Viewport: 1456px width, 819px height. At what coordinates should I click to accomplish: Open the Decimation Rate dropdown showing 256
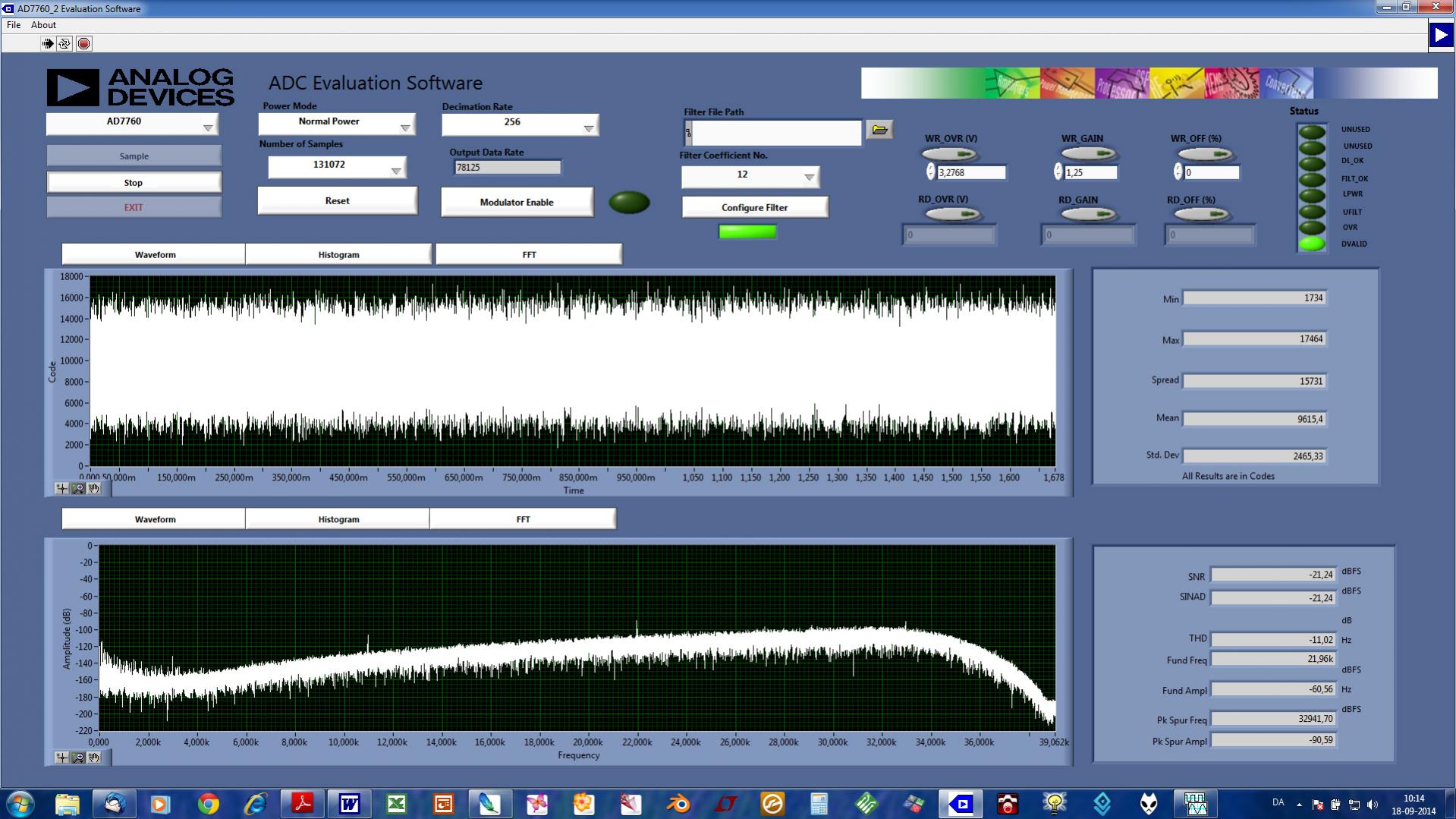[520, 125]
